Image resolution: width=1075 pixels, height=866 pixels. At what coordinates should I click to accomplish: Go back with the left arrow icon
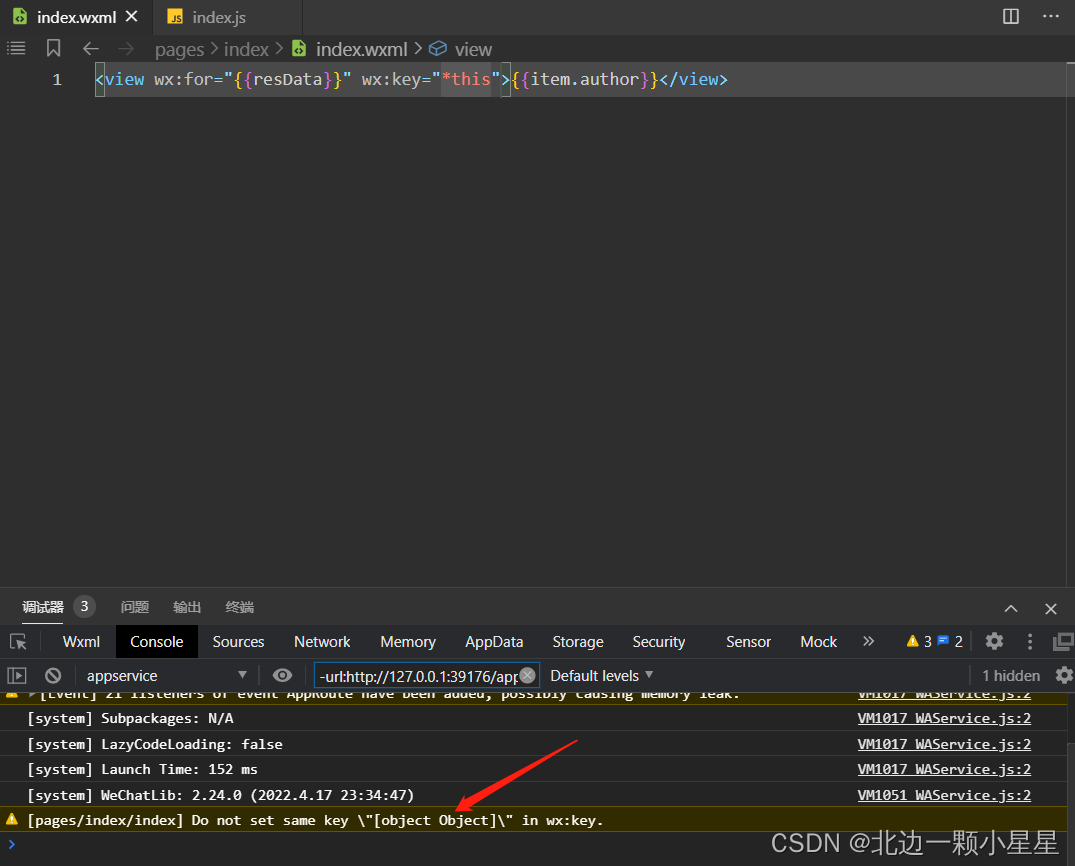click(x=90, y=49)
